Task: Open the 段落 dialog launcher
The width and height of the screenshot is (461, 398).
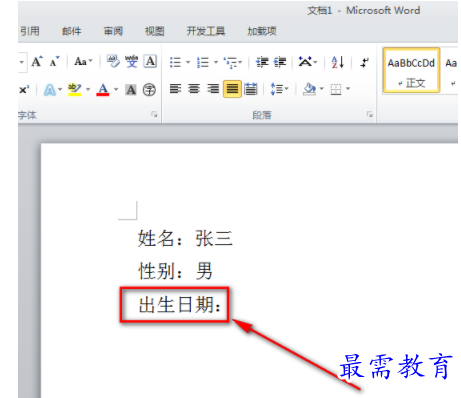Action: pyautogui.click(x=370, y=115)
